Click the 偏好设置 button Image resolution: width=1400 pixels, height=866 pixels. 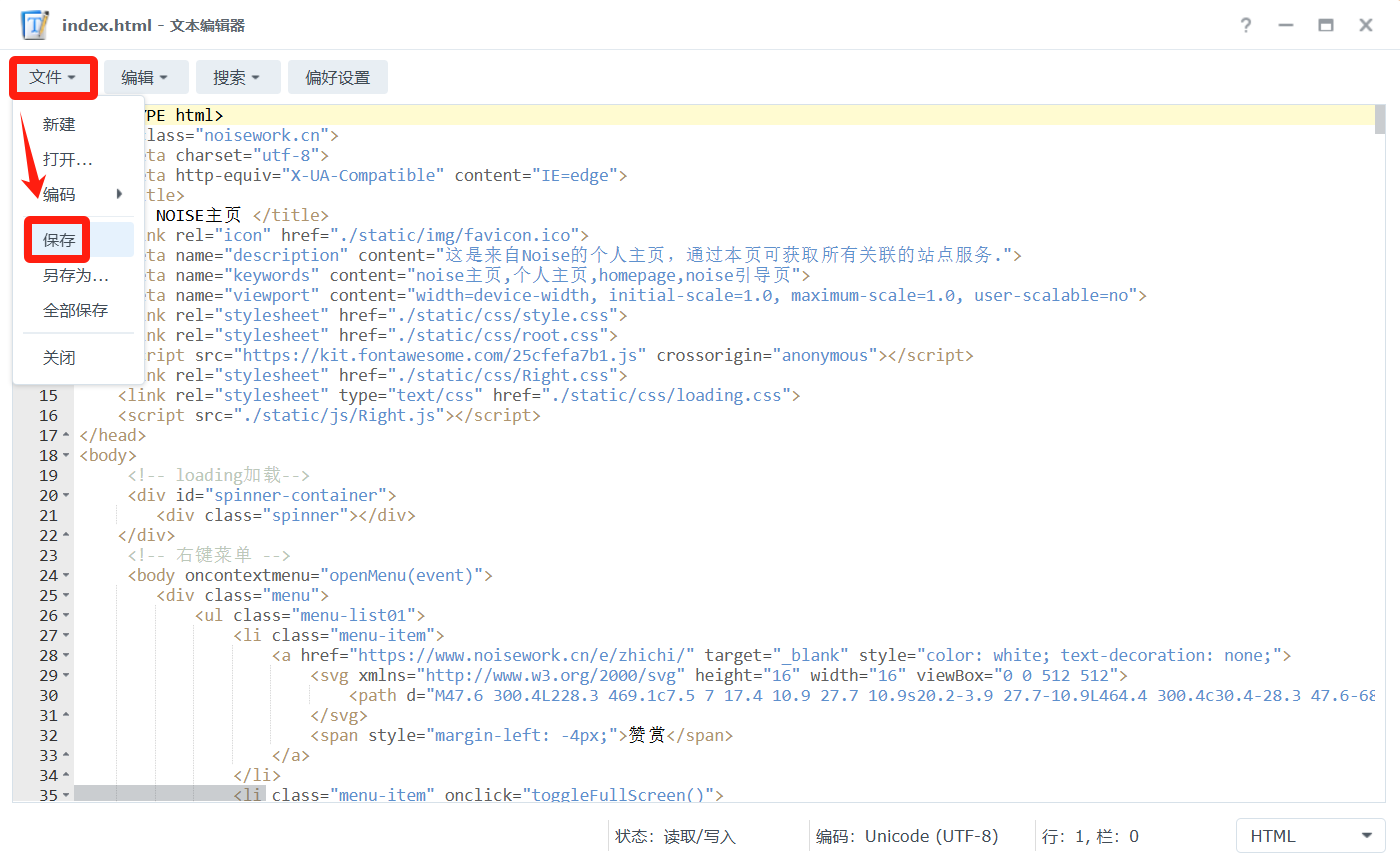(x=337, y=77)
